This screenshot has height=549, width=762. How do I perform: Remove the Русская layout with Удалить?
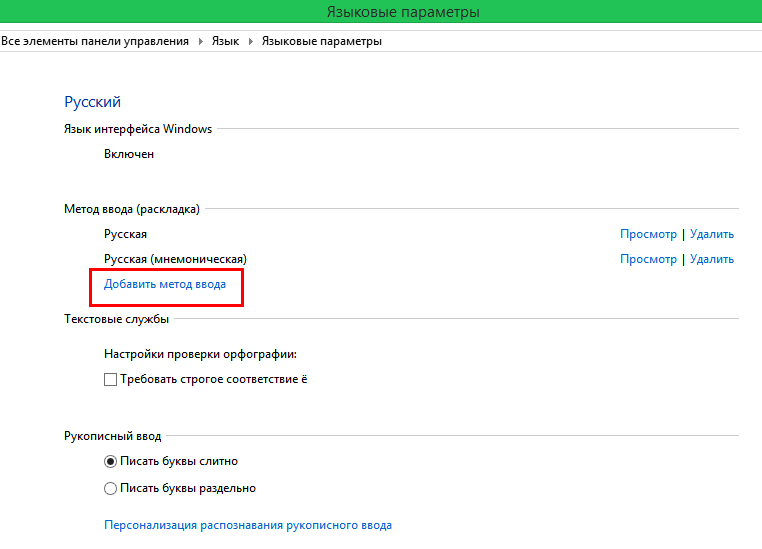[x=712, y=234]
